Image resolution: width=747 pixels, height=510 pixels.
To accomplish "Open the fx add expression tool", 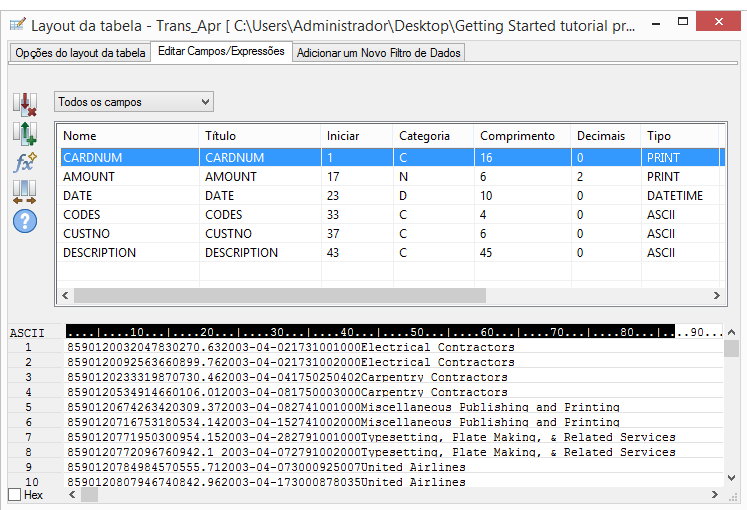I will 24,162.
